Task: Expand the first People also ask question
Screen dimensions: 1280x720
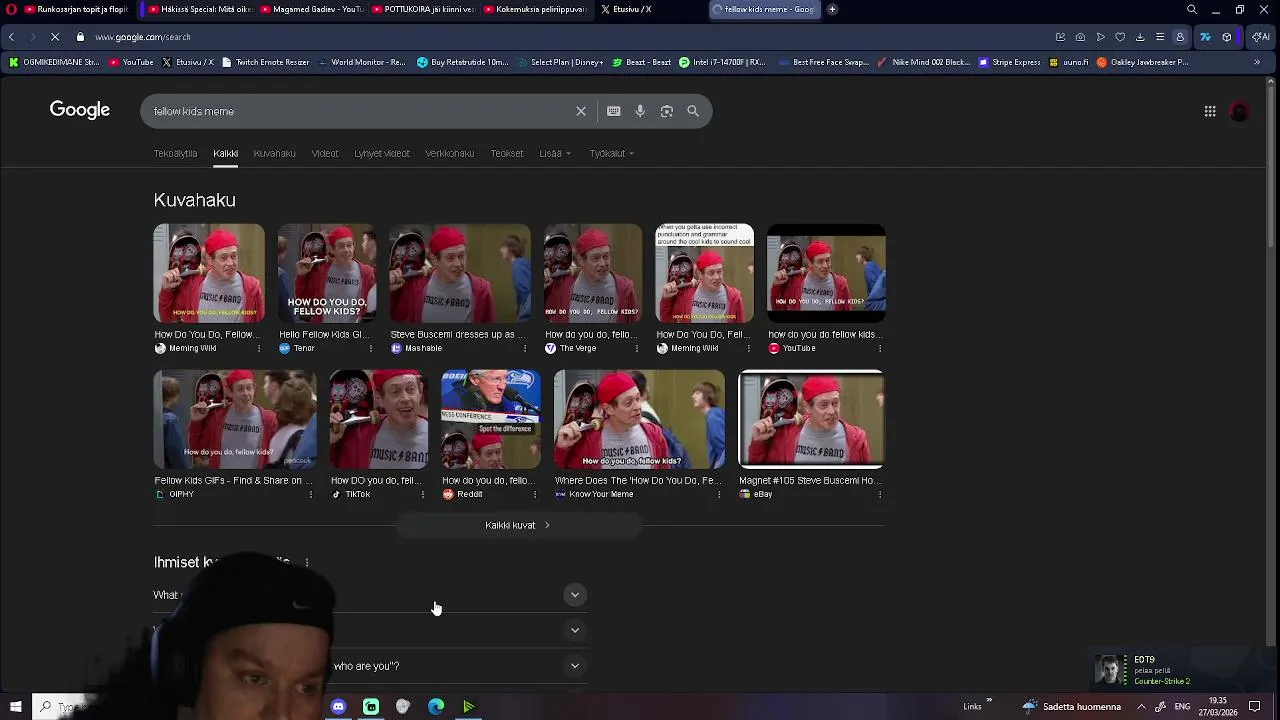Action: 575,595
